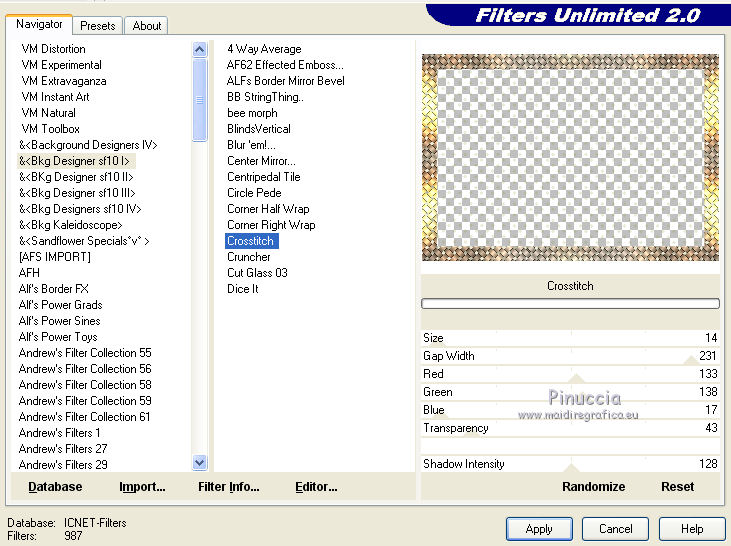Select VM Toolbox category
Image resolution: width=731 pixels, height=546 pixels.
pyautogui.click(x=51, y=129)
